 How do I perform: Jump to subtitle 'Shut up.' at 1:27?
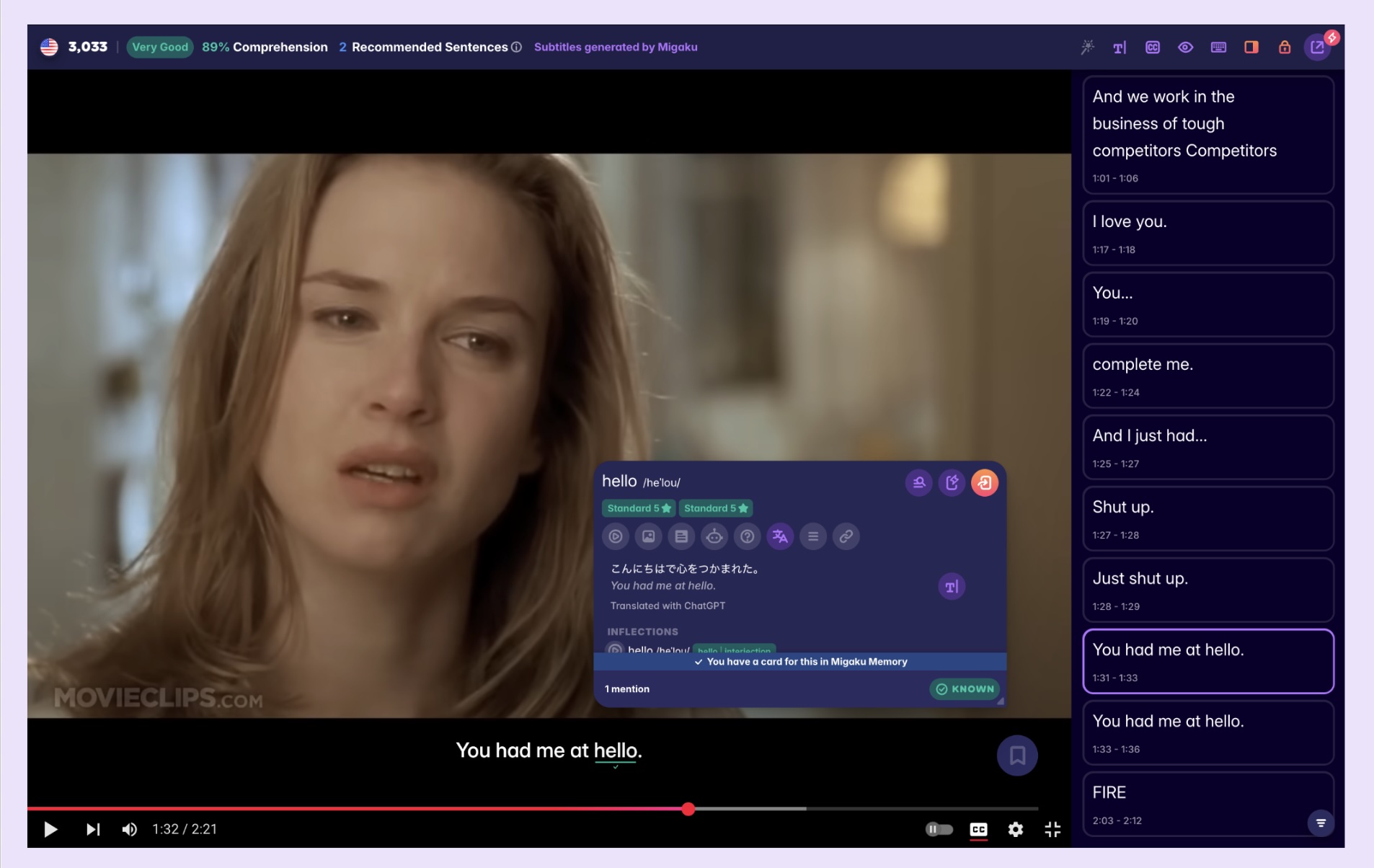(x=1208, y=518)
